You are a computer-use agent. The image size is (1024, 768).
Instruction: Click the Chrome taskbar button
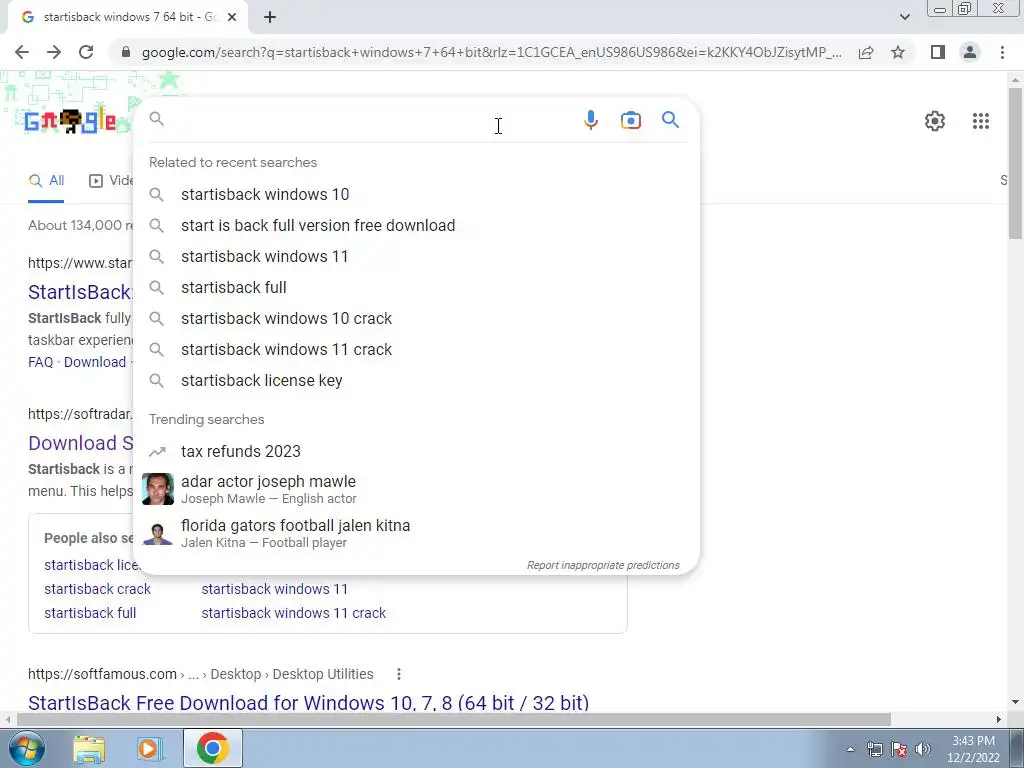pos(212,748)
